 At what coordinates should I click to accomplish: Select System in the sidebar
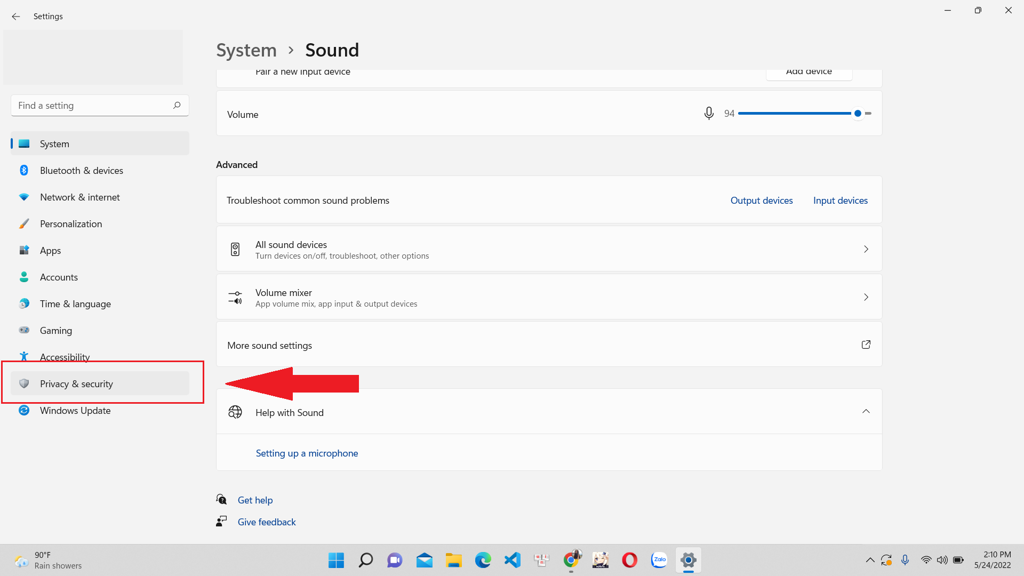[100, 144]
